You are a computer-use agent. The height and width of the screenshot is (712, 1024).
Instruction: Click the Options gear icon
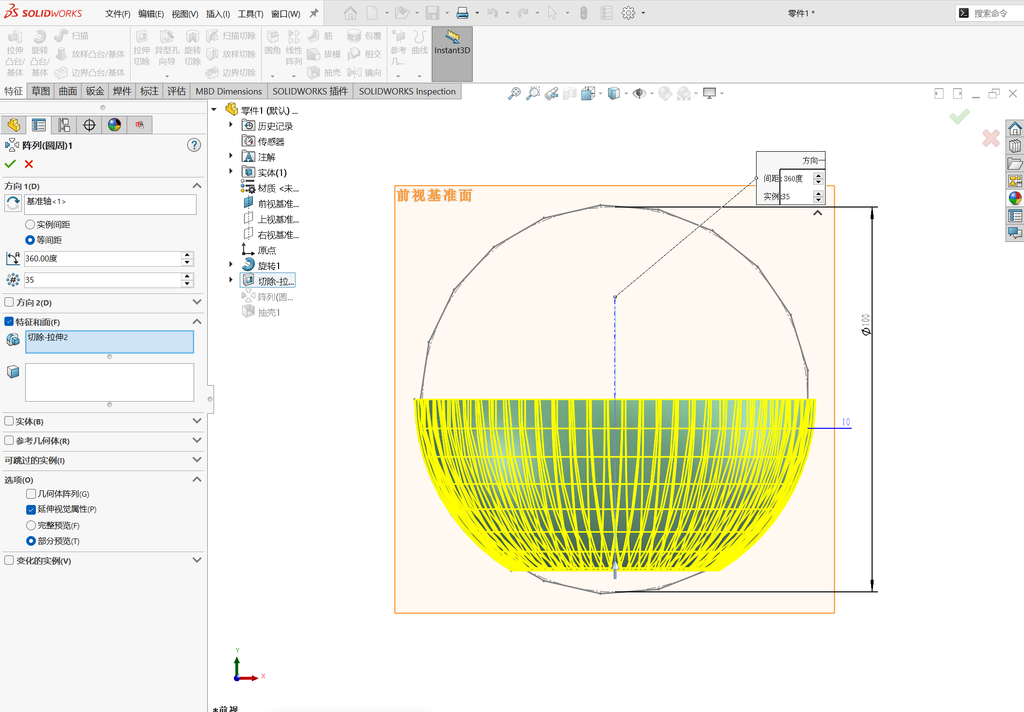click(628, 13)
